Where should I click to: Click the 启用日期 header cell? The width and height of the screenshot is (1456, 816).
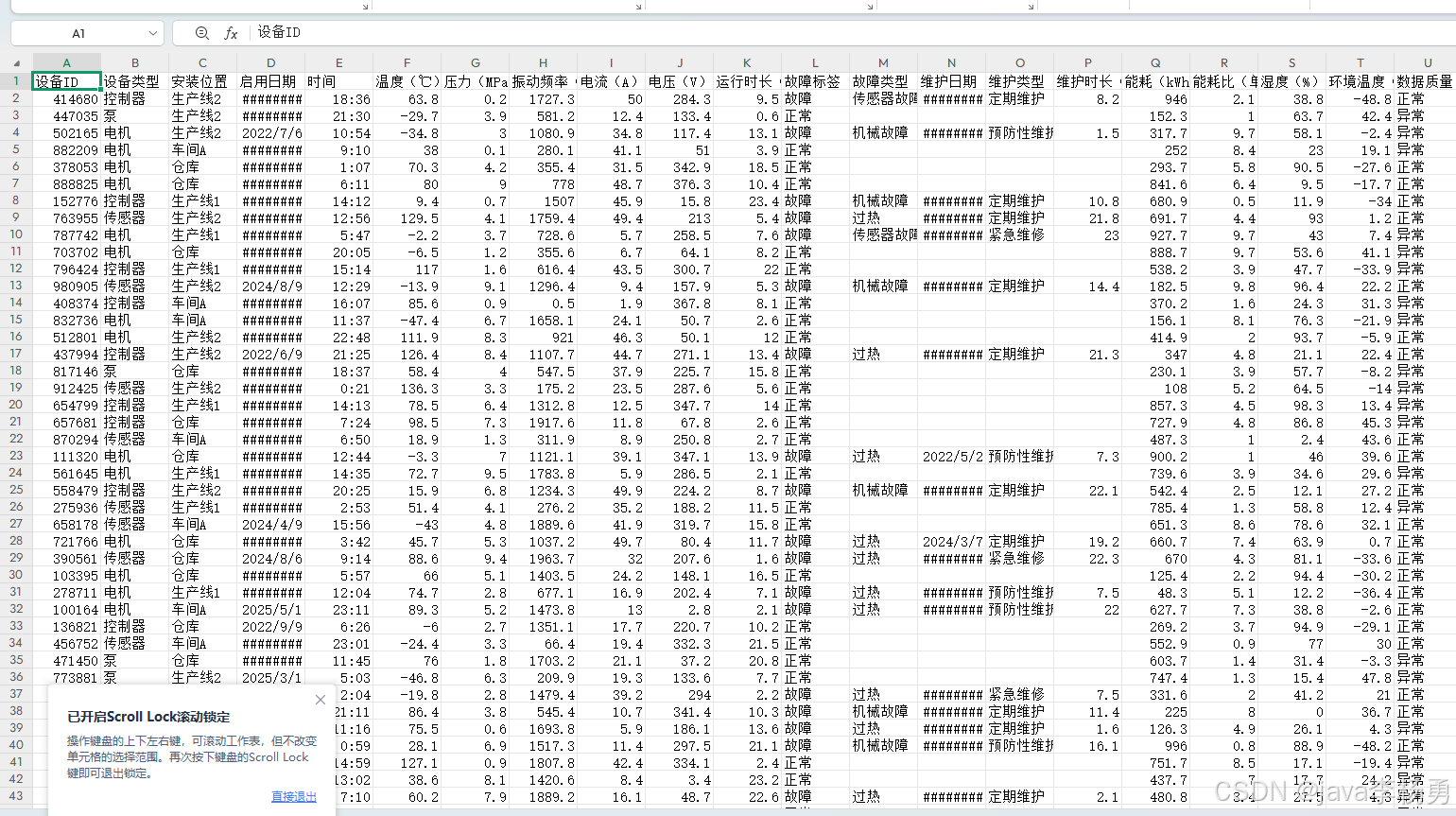click(270, 81)
